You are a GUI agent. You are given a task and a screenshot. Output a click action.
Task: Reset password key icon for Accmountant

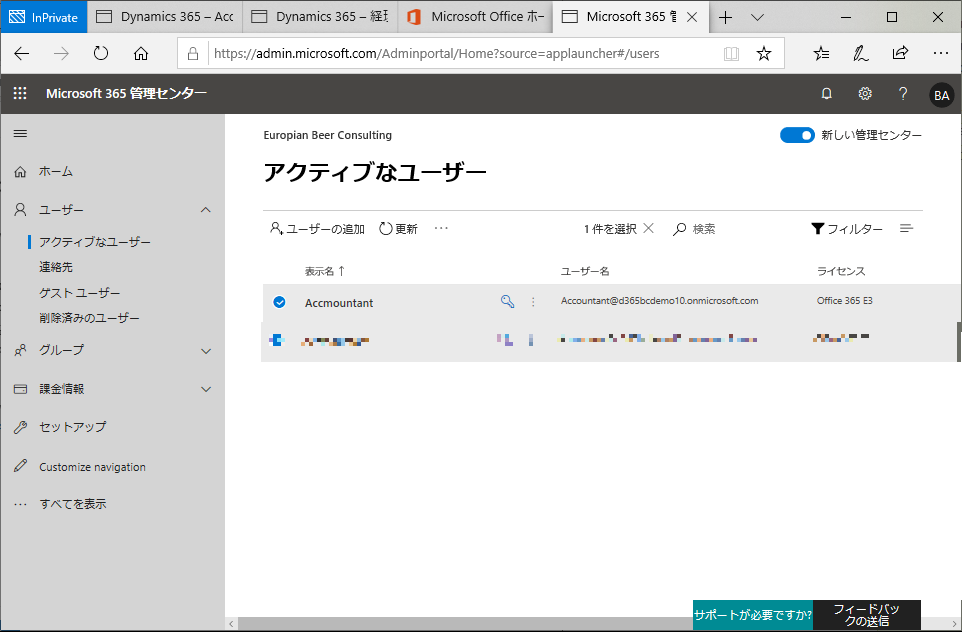(x=507, y=301)
